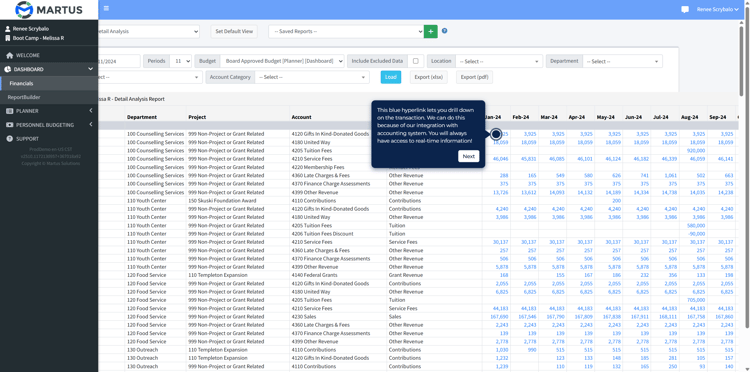The image size is (750, 372).
Task: Open the Account Category select dropdown
Action: [x=312, y=77]
